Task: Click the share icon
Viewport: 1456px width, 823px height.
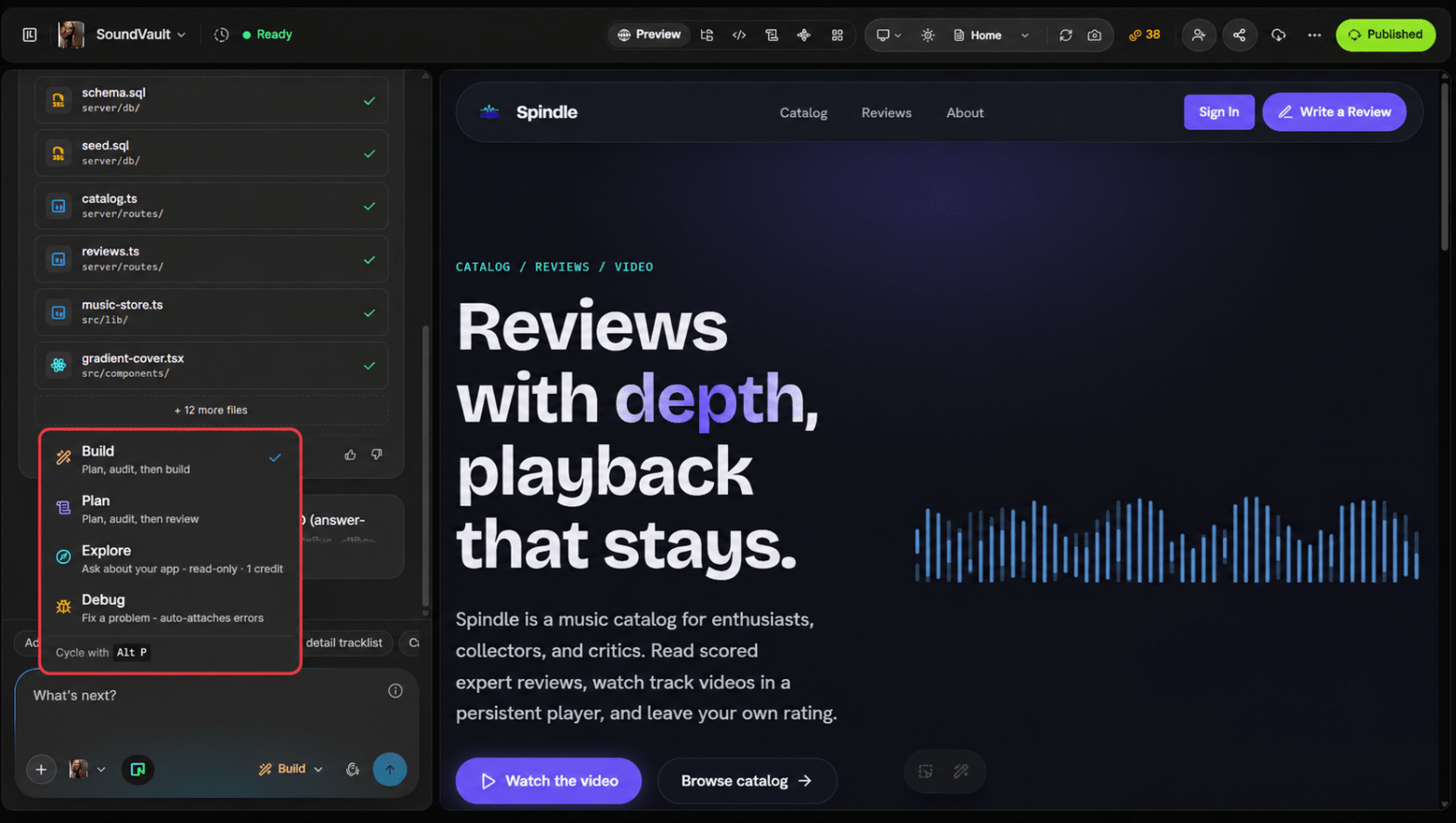Action: coord(1240,35)
